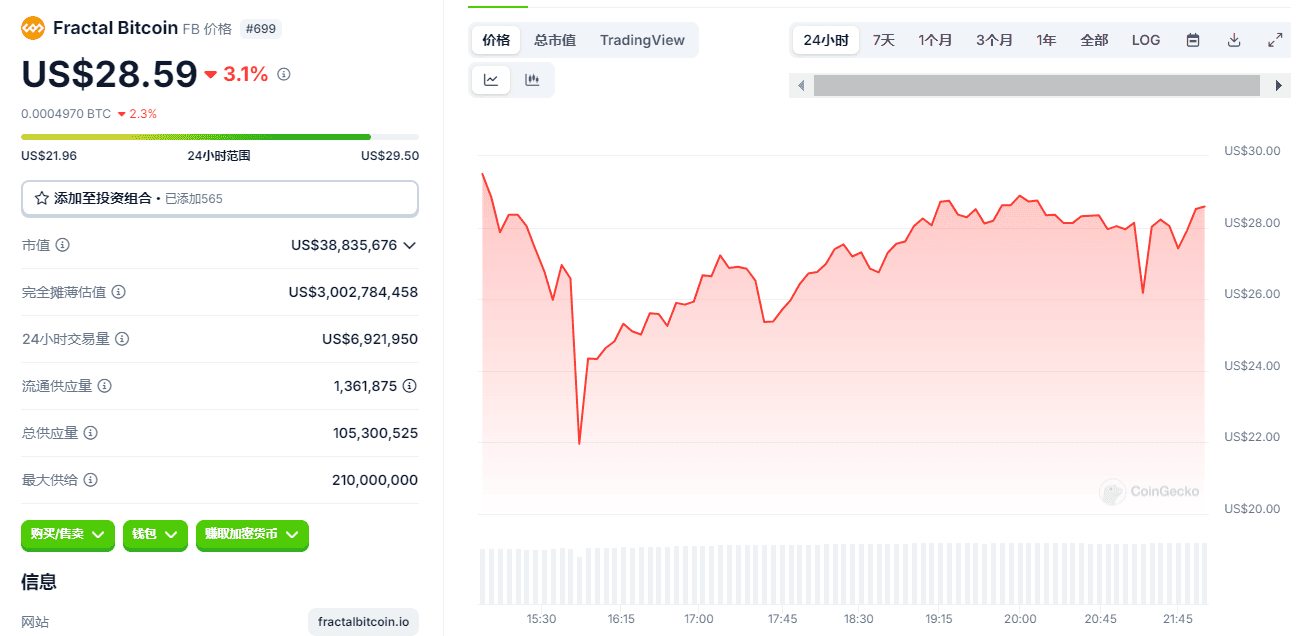Expand the 市值 value dropdown arrow

409,245
